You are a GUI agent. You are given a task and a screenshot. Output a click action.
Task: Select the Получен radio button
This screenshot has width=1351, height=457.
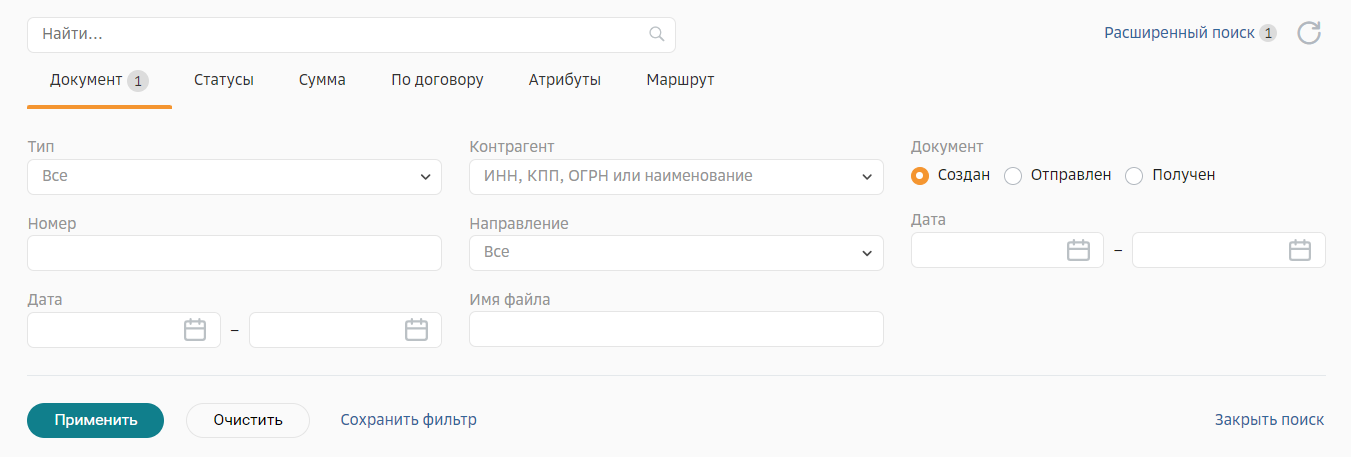click(x=1134, y=175)
